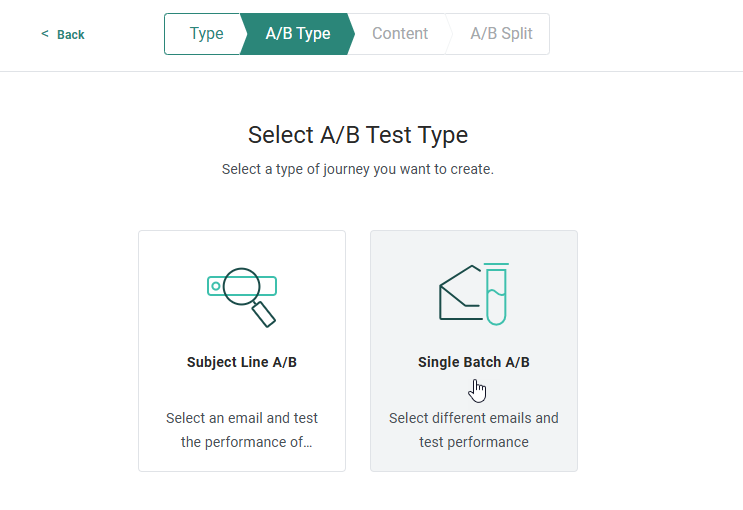This screenshot has width=743, height=510.
Task: Click the small circle in subject bar icon
Action: pos(216,287)
